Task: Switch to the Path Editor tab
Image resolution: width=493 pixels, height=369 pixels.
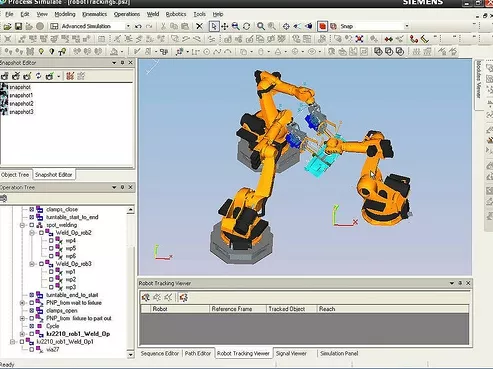Action: tap(198, 353)
